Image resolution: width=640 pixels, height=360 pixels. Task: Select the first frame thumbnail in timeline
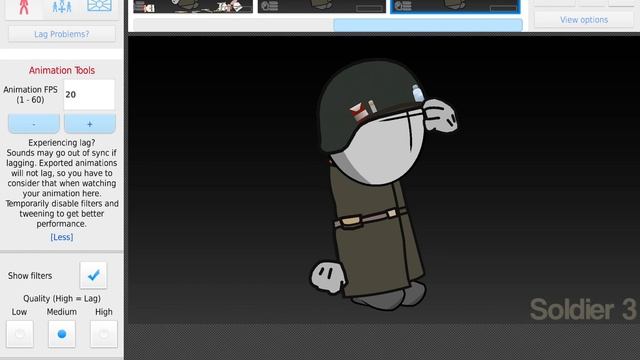tap(193, 6)
